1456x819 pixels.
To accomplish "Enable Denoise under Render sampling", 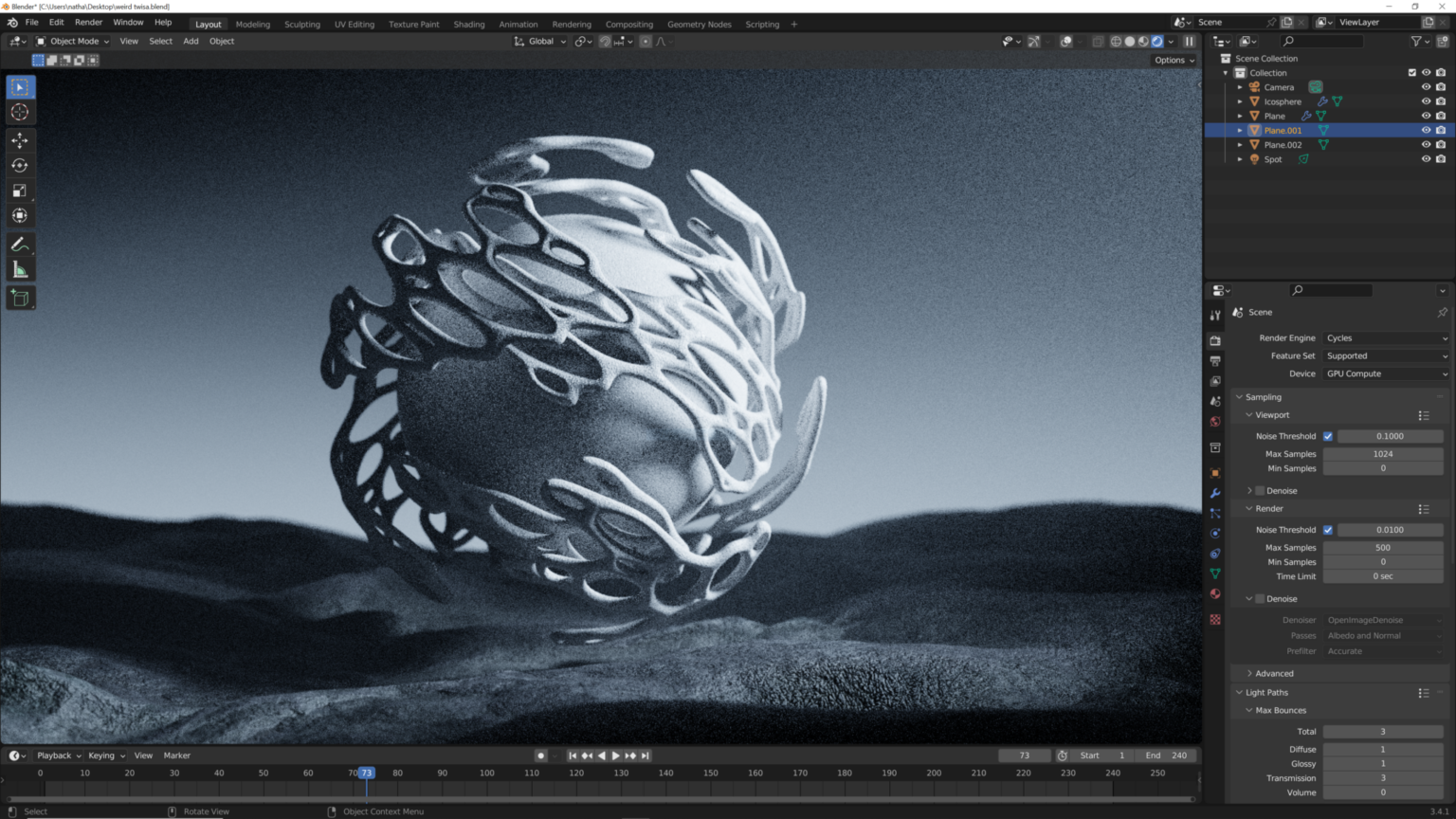I will (x=1261, y=598).
